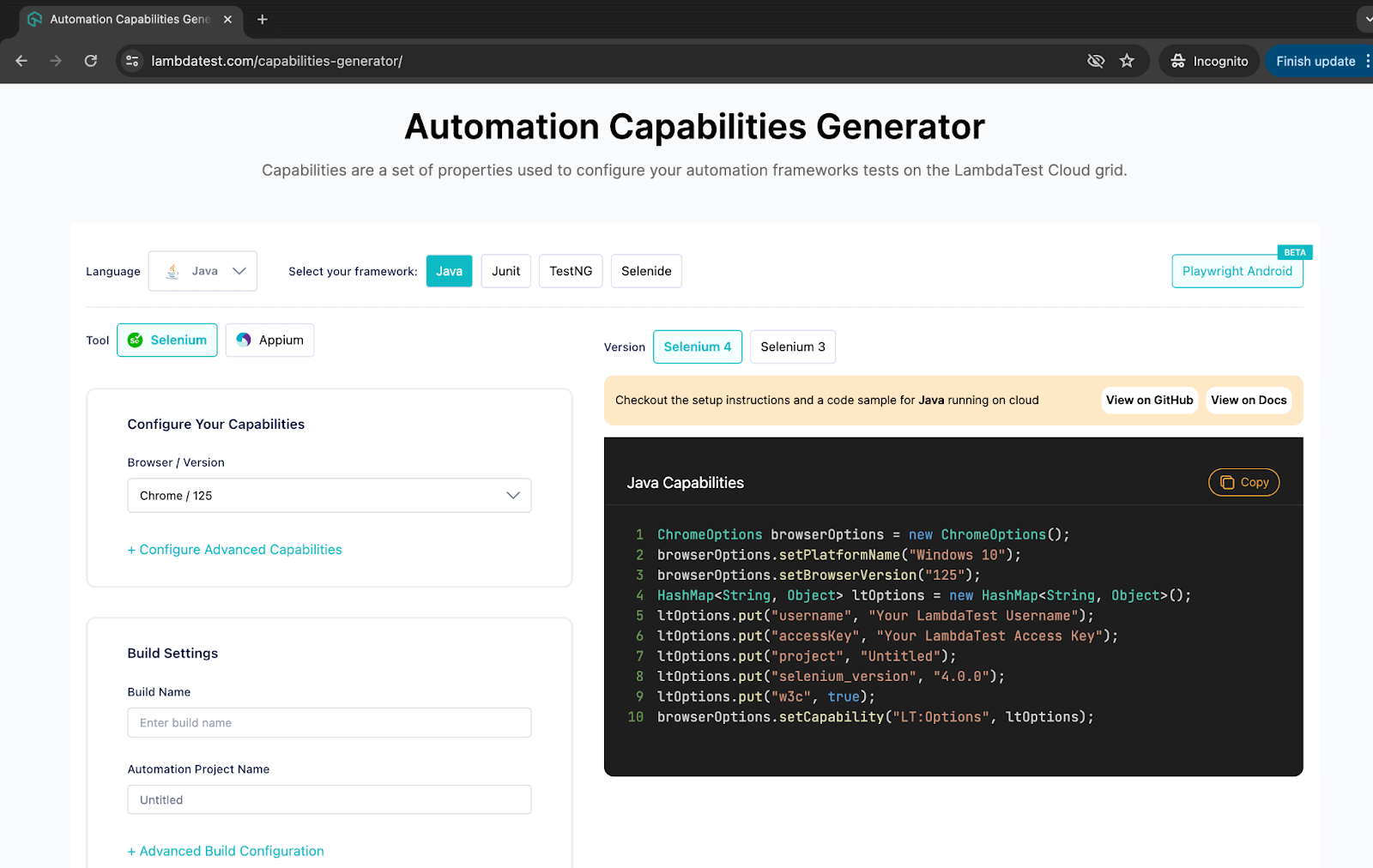Image resolution: width=1373 pixels, height=868 pixels.
Task: Expand Configure Advanced Capabilities
Action: pos(234,550)
